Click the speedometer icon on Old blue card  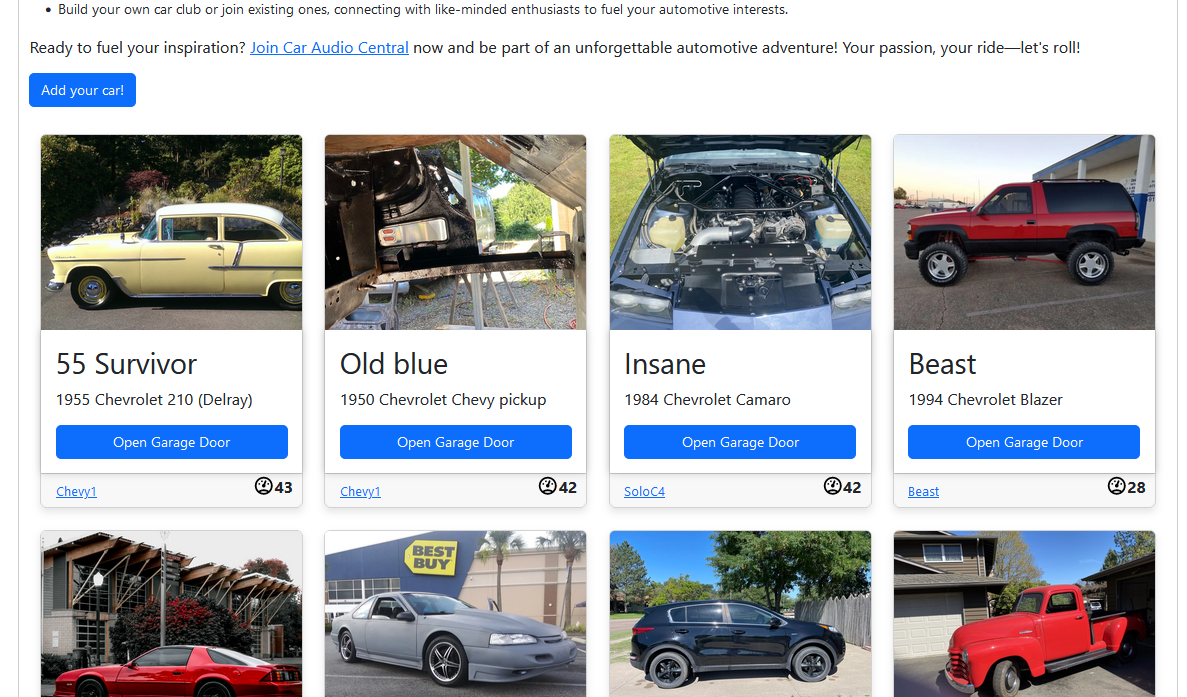pos(547,486)
